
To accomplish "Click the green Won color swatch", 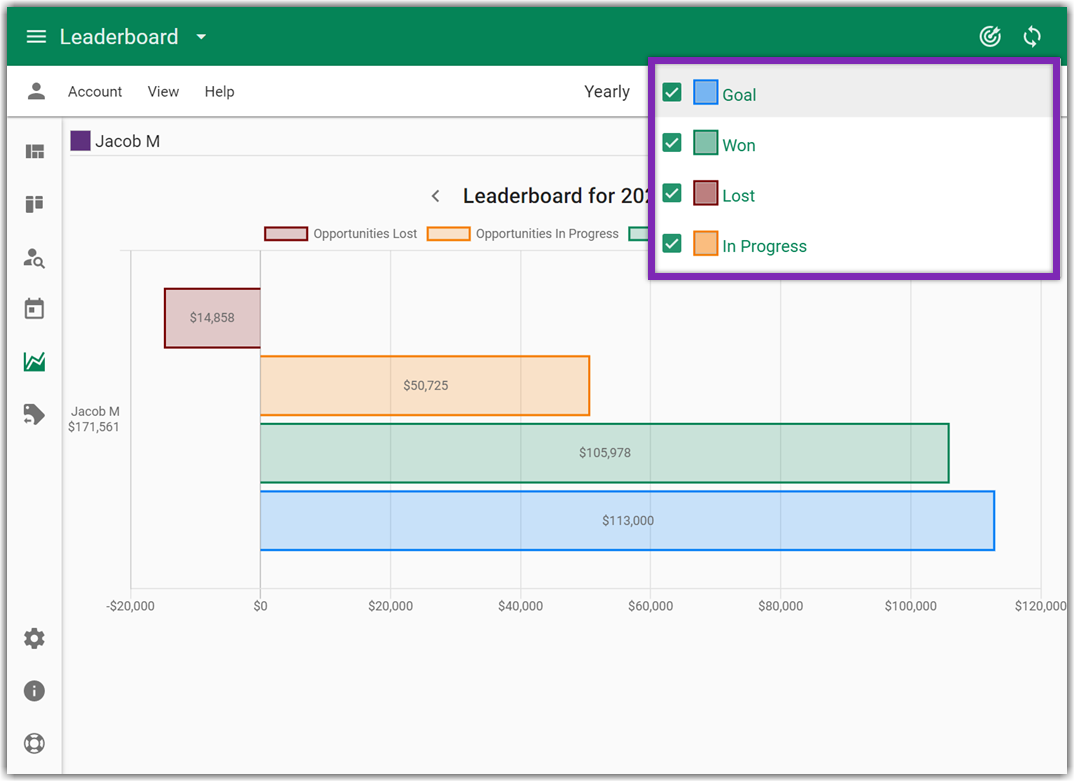I will pos(705,143).
